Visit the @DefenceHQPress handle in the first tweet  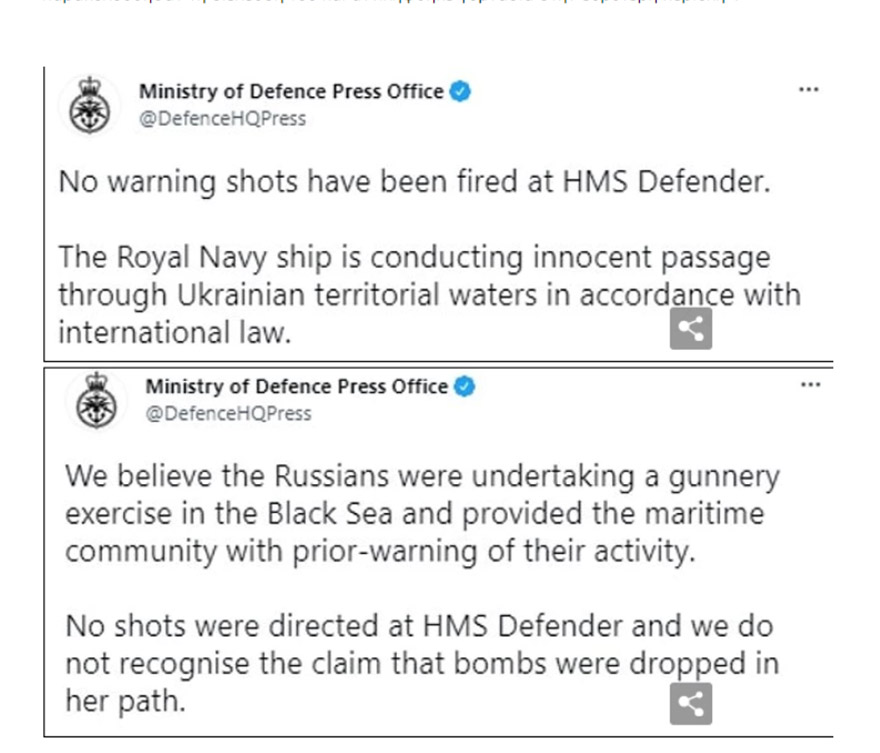[222, 119]
